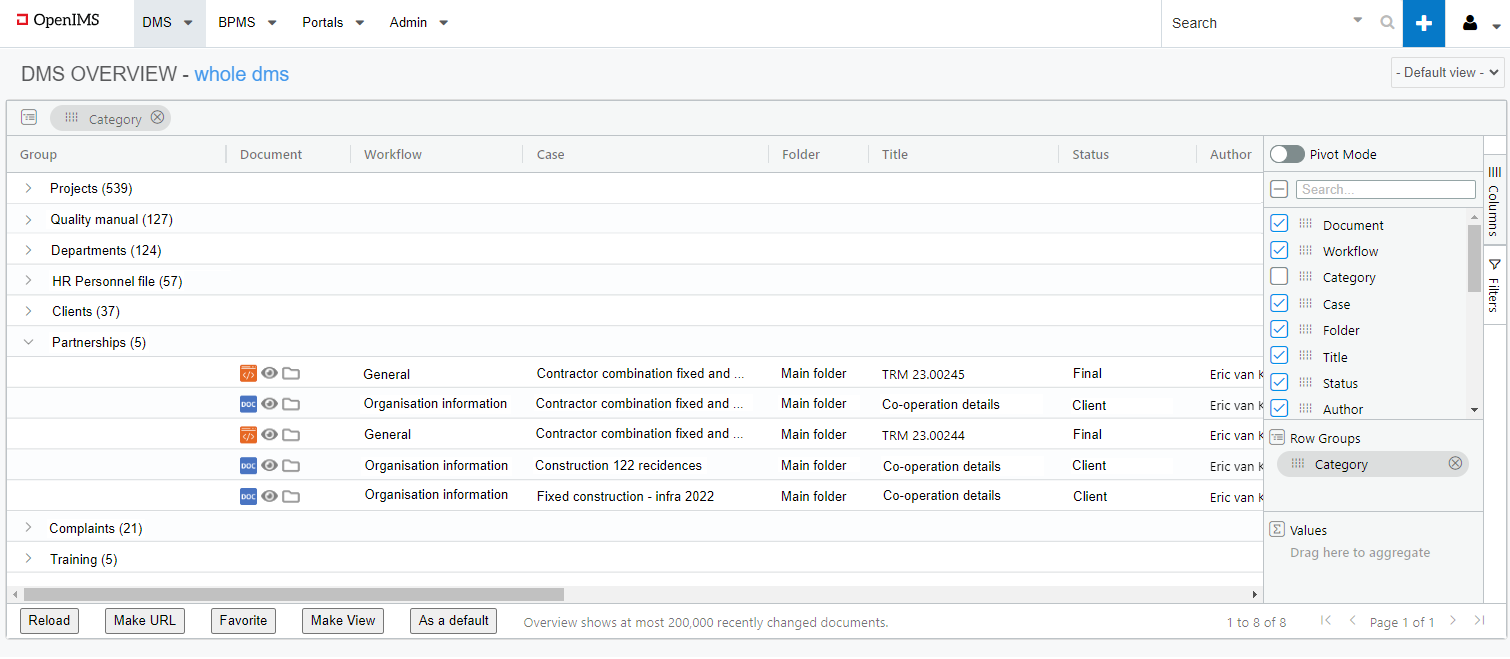Click the blue plus add button
This screenshot has width=1510, height=659.
point(1424,23)
